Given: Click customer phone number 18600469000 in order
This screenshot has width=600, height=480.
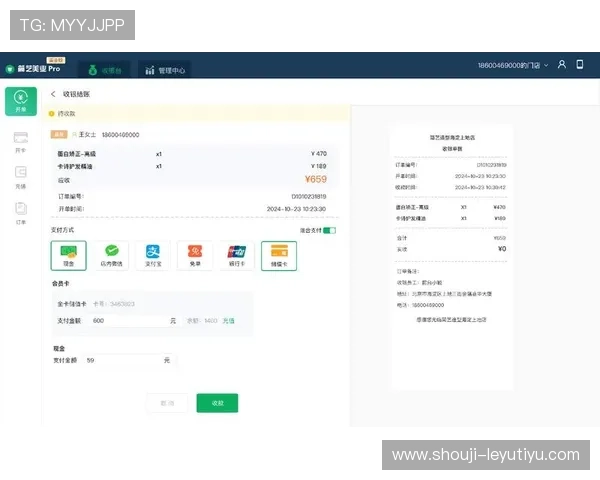Looking at the screenshot, I should 121,135.
